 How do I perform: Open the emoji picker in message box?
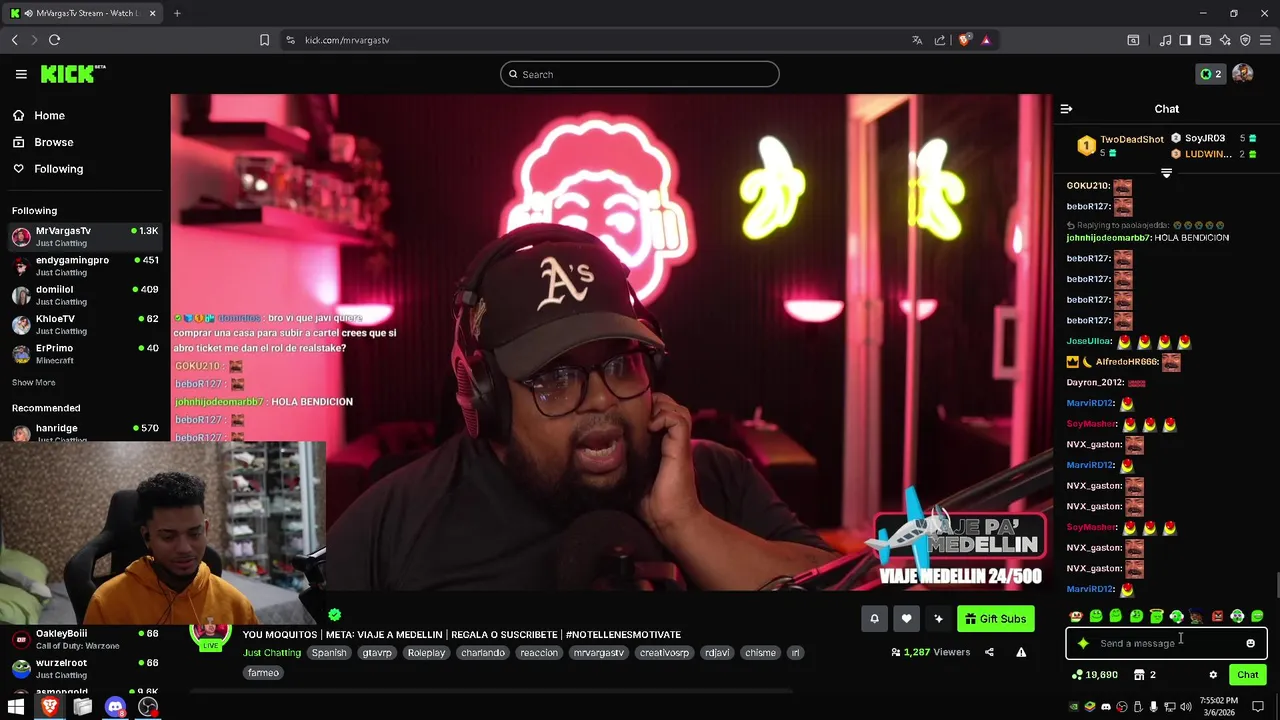tap(1250, 643)
